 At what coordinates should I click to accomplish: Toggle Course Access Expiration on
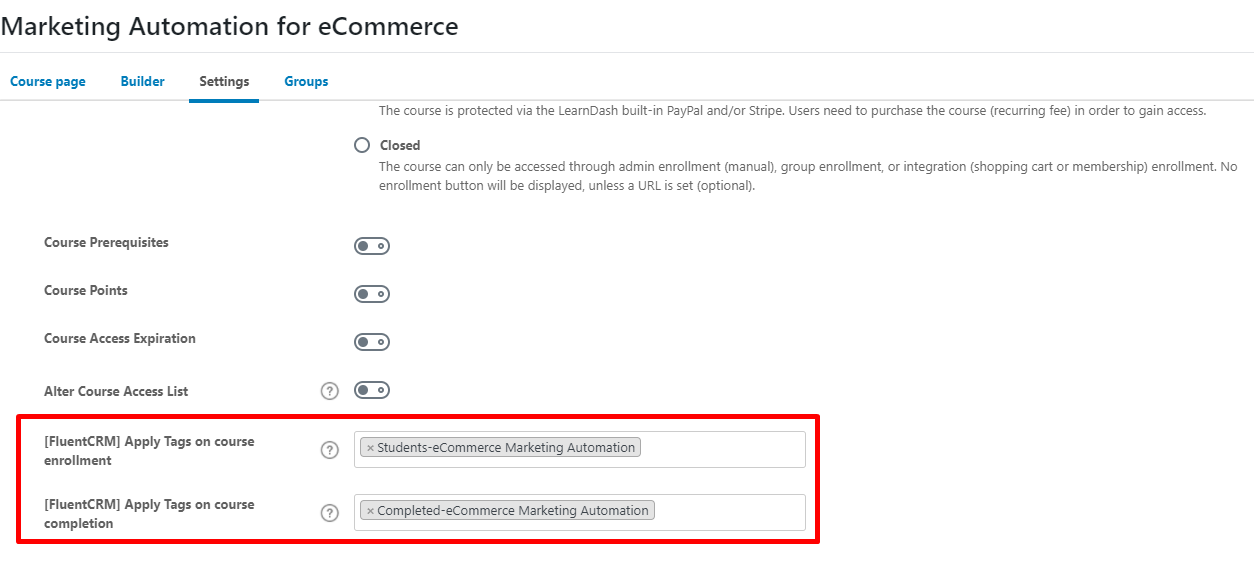(x=371, y=342)
